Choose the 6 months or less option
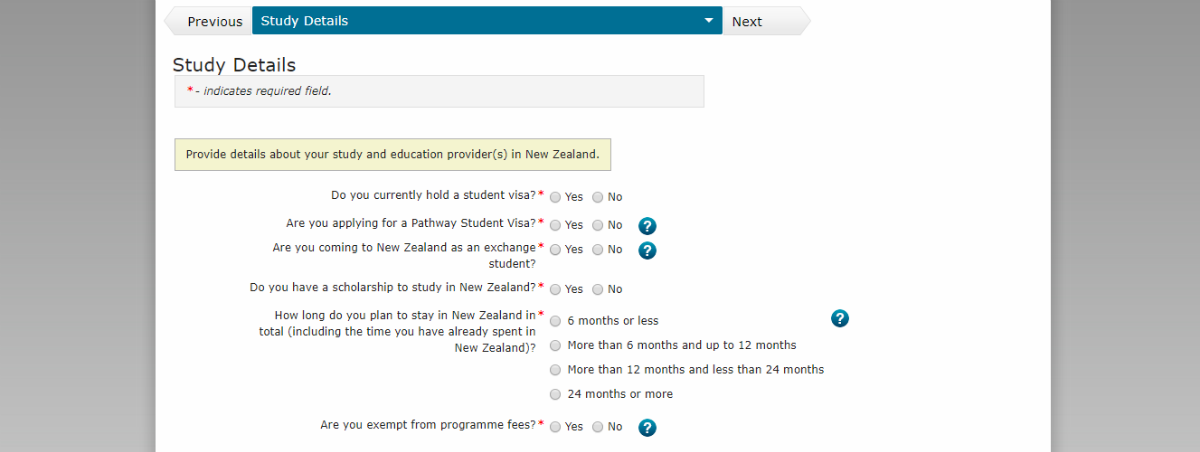The image size is (1200, 452). click(x=556, y=321)
